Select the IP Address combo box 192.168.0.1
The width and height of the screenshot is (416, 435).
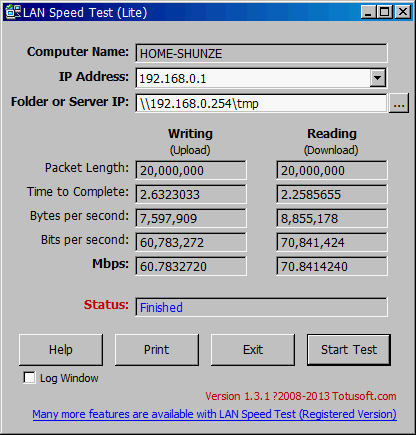pos(261,78)
